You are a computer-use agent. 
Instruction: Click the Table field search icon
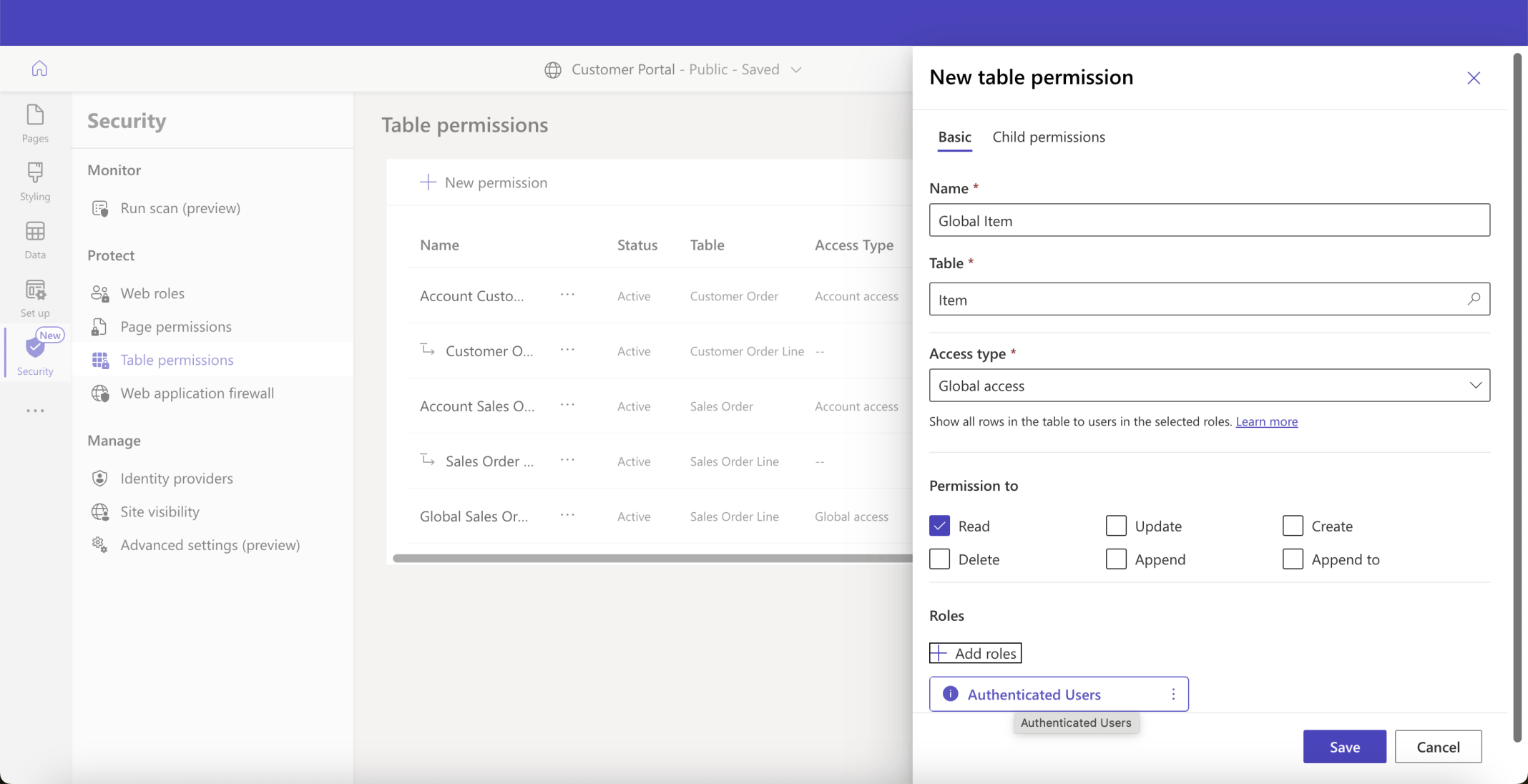coord(1474,299)
